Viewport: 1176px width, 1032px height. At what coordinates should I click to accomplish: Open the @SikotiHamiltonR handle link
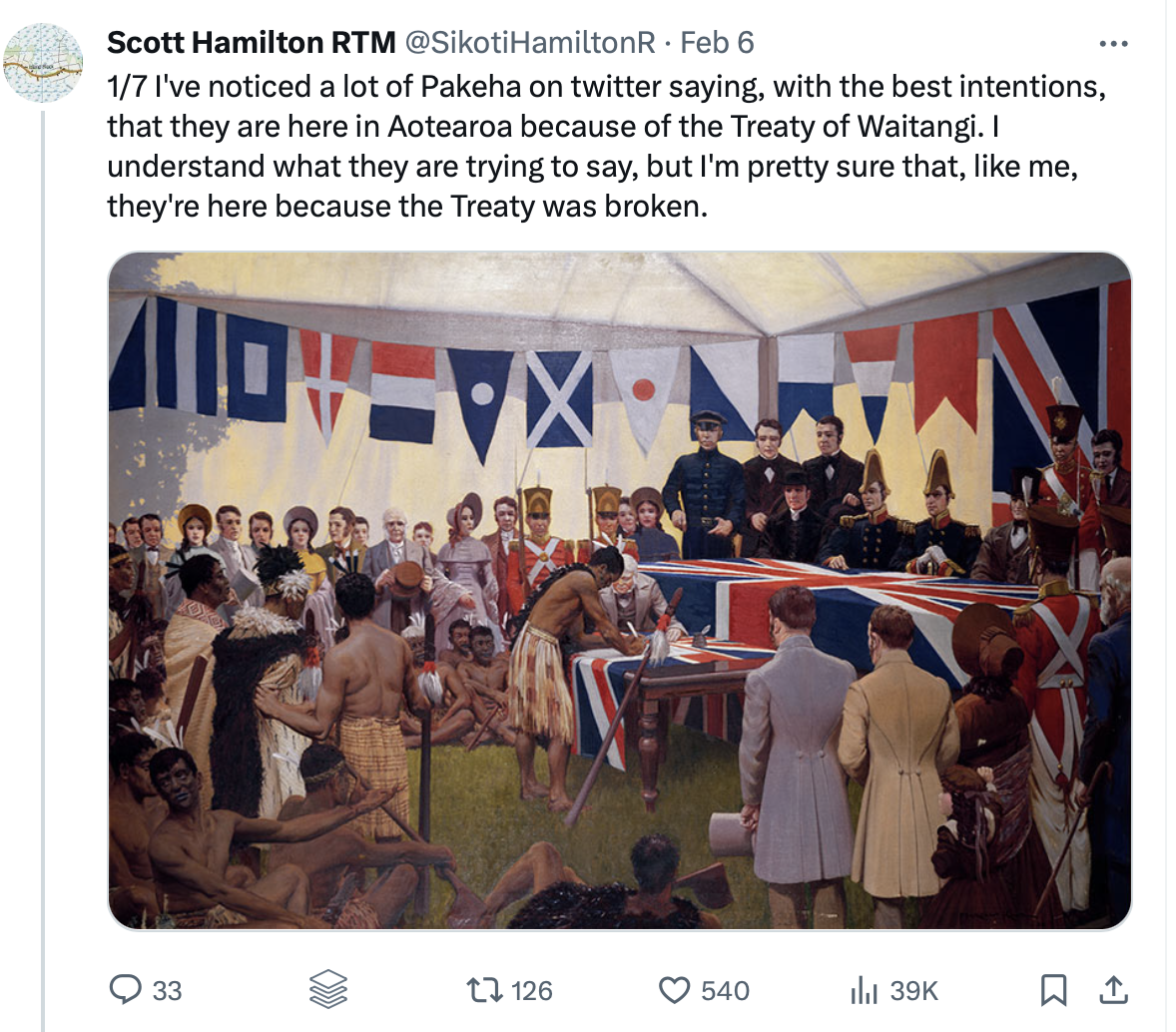(x=531, y=43)
